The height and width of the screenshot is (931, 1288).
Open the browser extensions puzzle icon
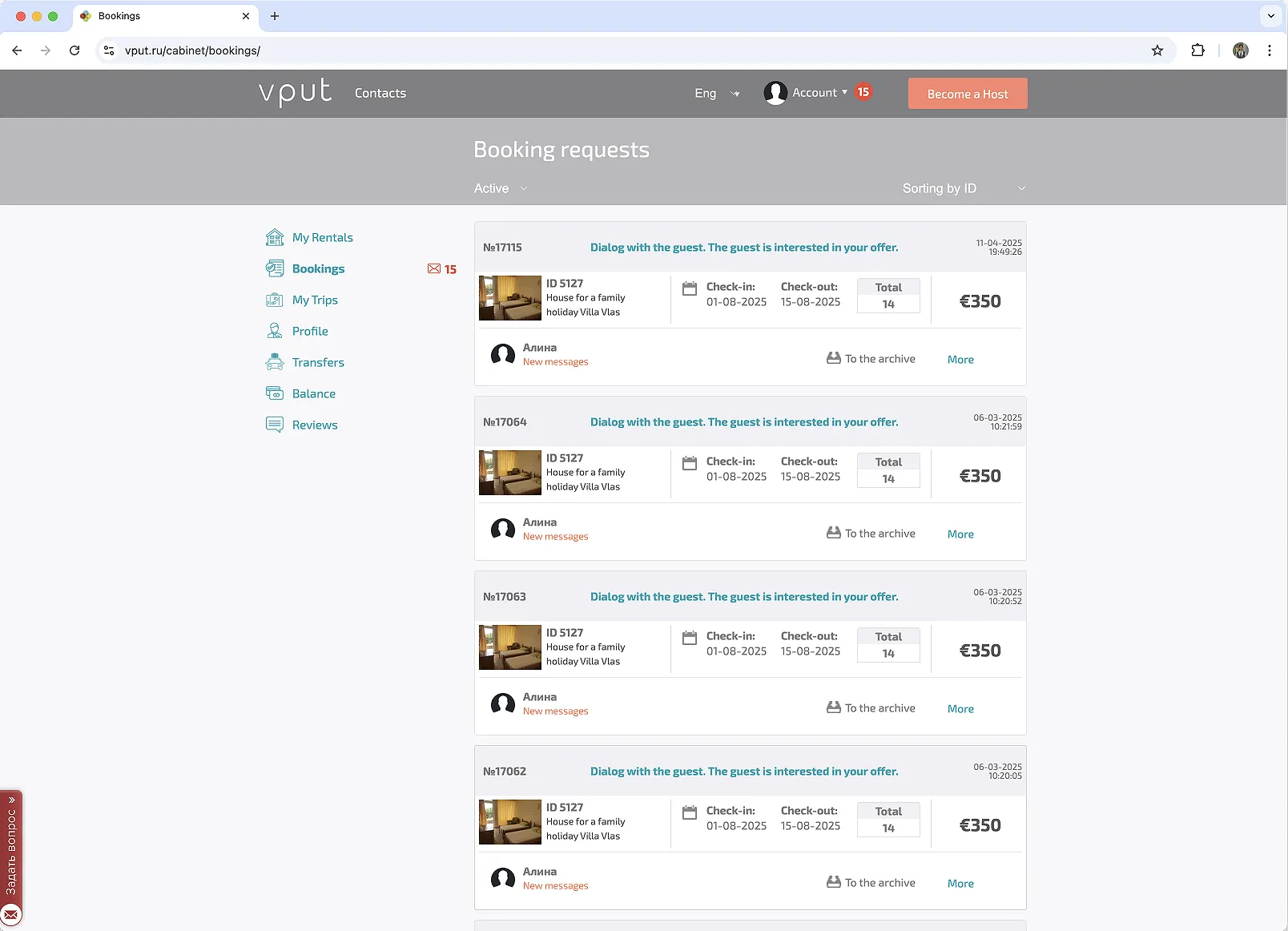point(1197,50)
